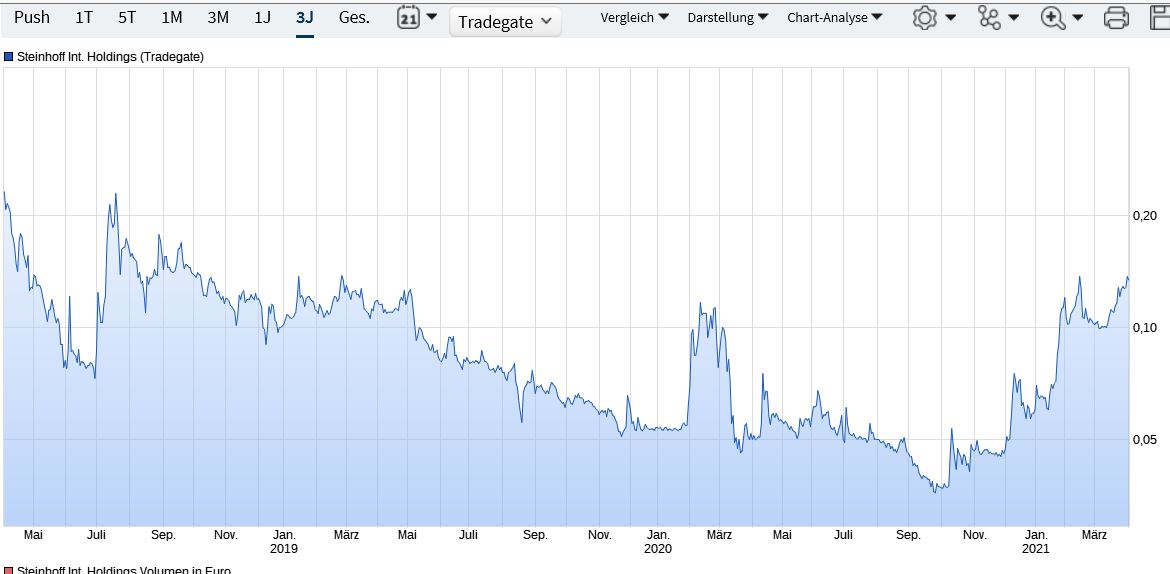The height and width of the screenshot is (574, 1170).
Task: Switch to the 1J timeframe
Action: point(262,17)
